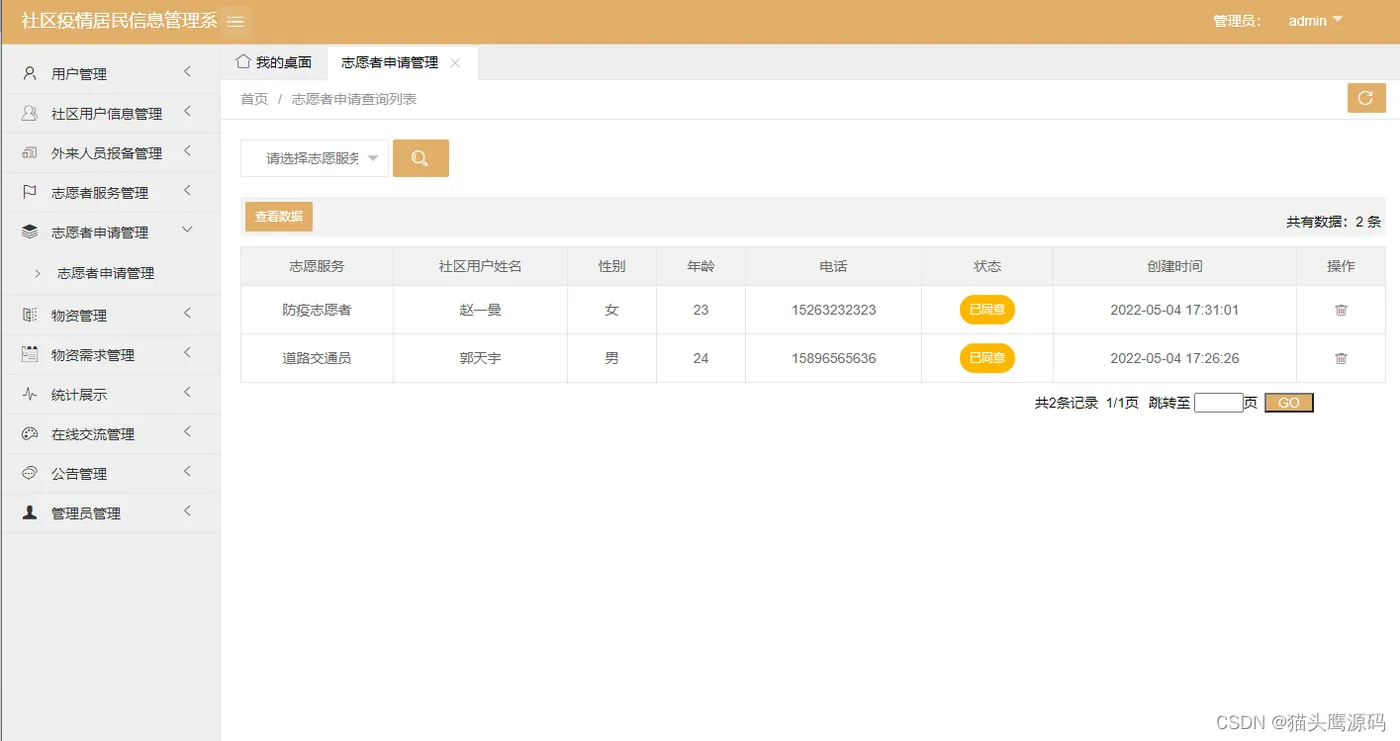The height and width of the screenshot is (741, 1400).
Task: Expand the 公告管理 chevron
Action: tap(187, 472)
